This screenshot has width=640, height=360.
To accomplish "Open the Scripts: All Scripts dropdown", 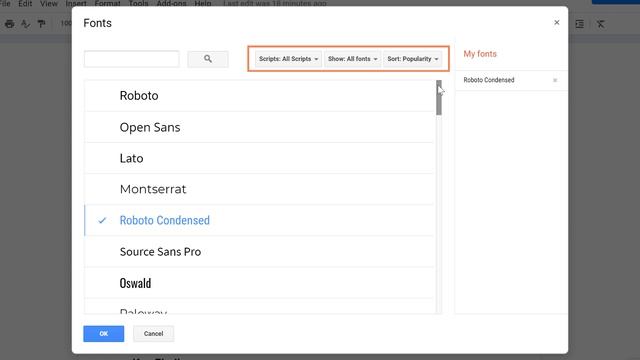I will [288, 59].
